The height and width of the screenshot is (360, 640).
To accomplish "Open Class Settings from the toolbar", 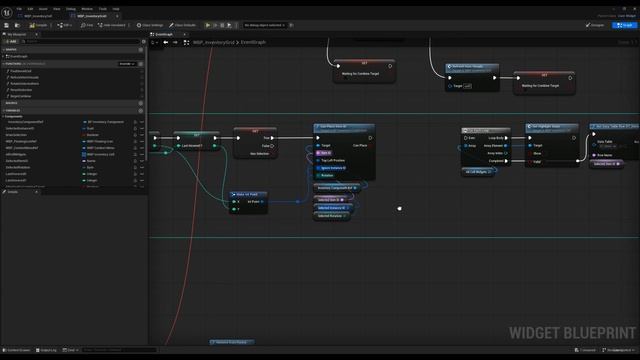I will click(x=150, y=25).
